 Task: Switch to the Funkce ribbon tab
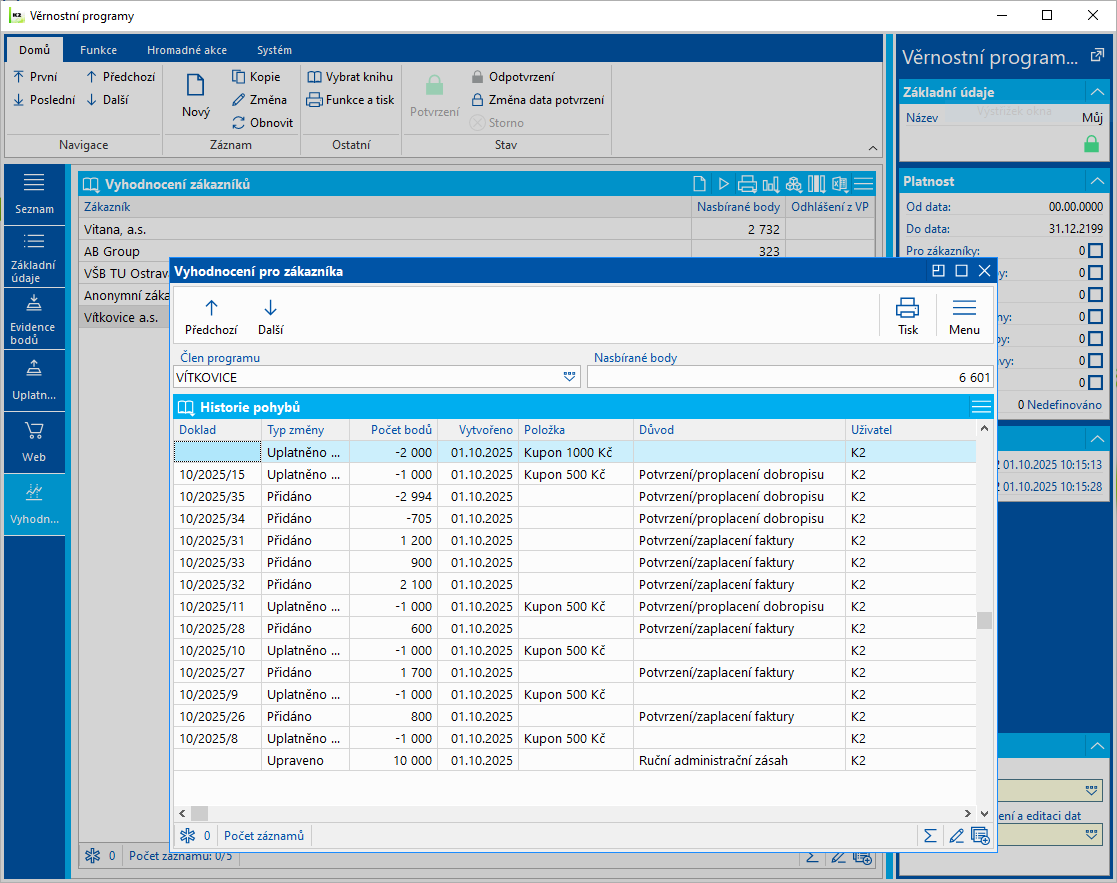click(x=98, y=50)
